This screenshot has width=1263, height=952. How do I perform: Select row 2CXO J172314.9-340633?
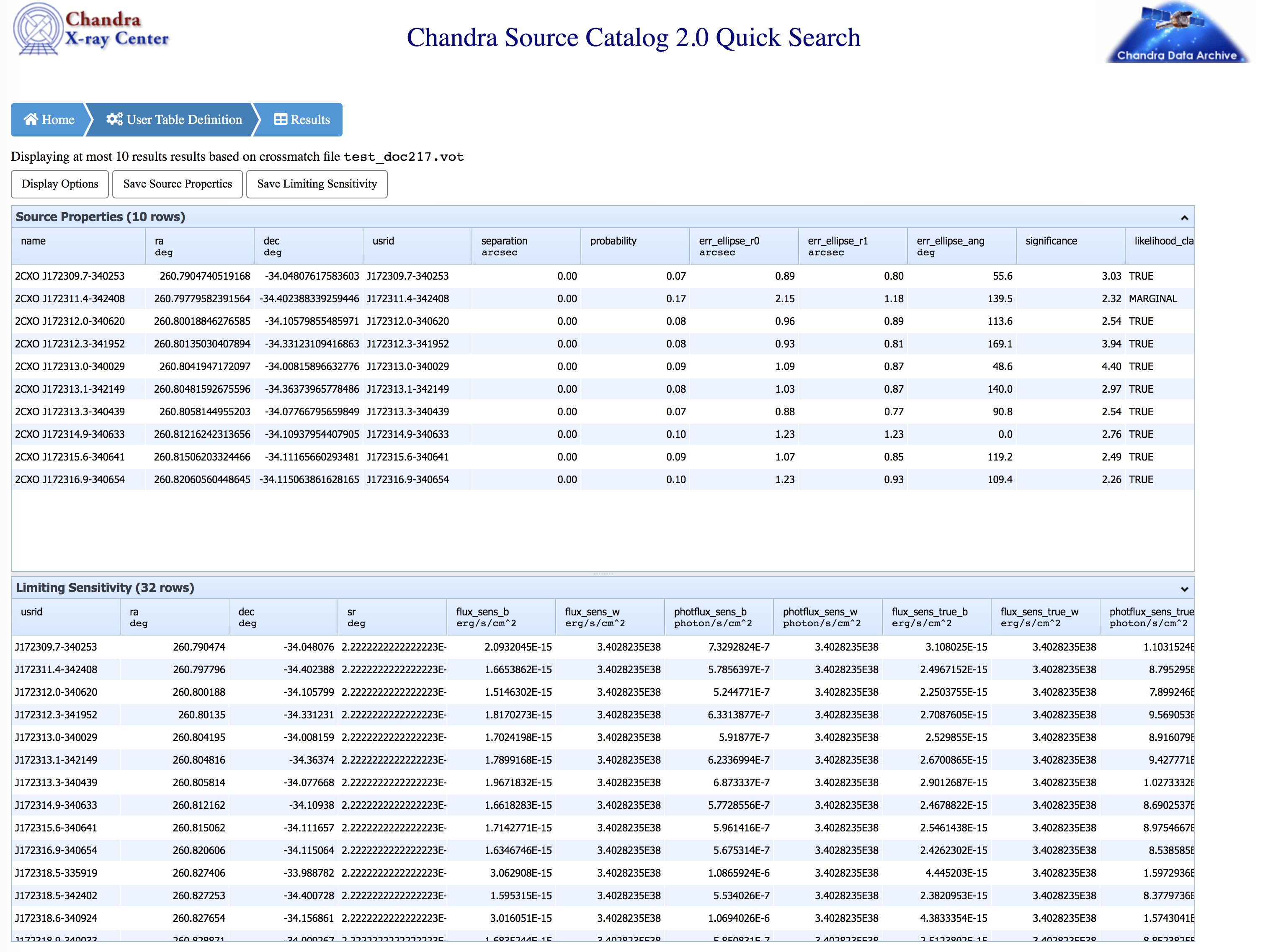pos(603,434)
